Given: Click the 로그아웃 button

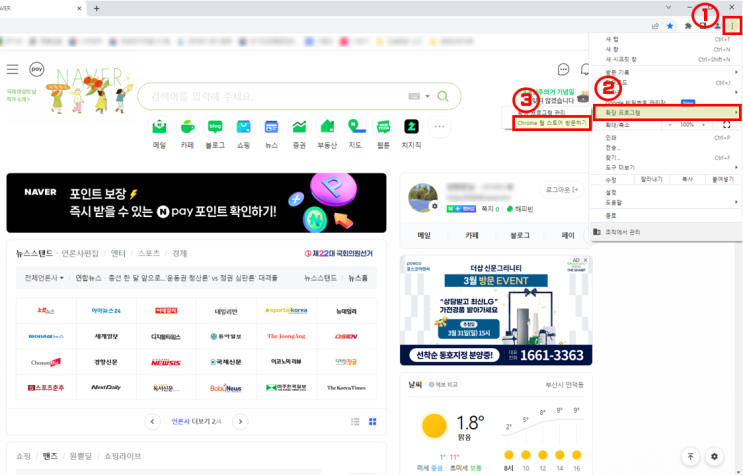Looking at the screenshot, I should click(562, 190).
